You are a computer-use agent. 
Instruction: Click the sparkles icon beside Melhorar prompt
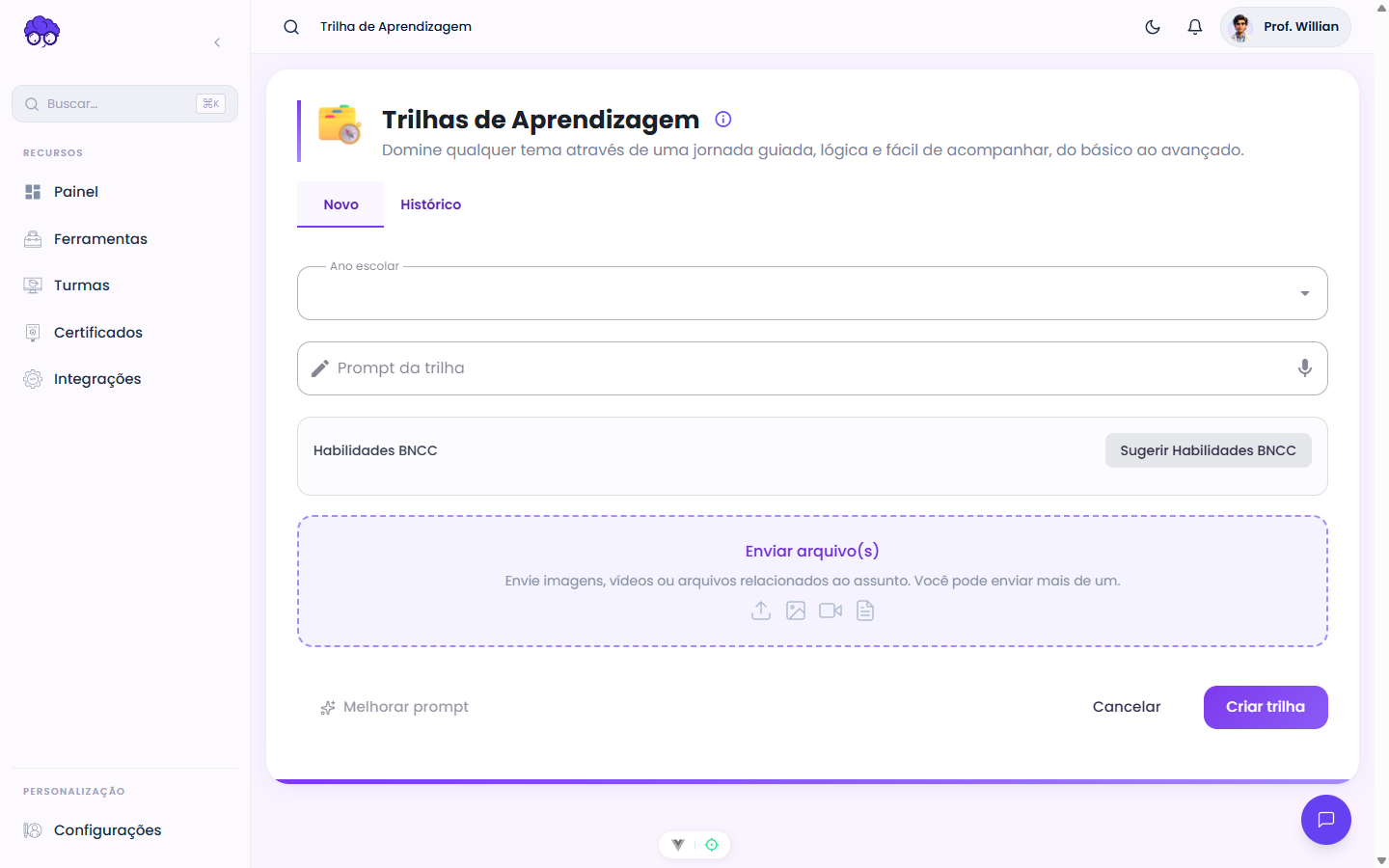[328, 708]
